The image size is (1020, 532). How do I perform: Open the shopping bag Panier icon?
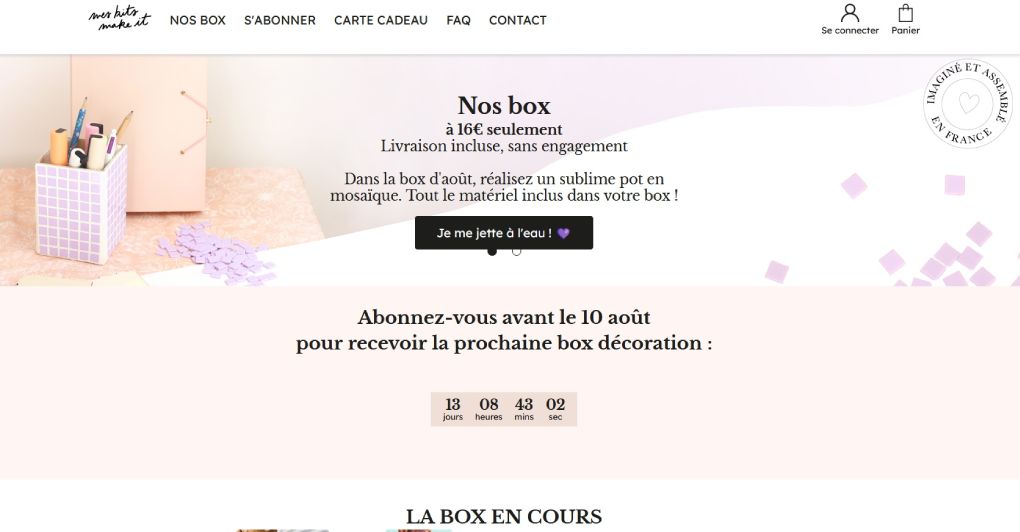(906, 13)
